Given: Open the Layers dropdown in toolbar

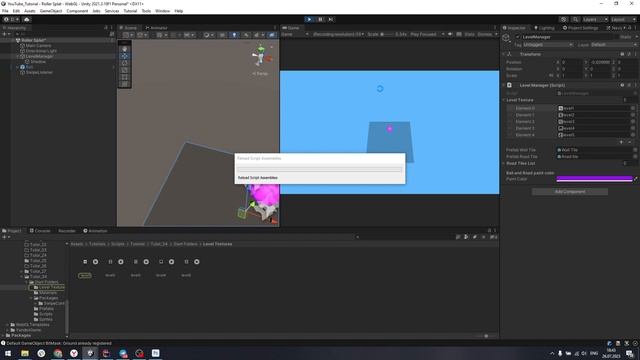Looking at the screenshot, I should (x=595, y=19).
